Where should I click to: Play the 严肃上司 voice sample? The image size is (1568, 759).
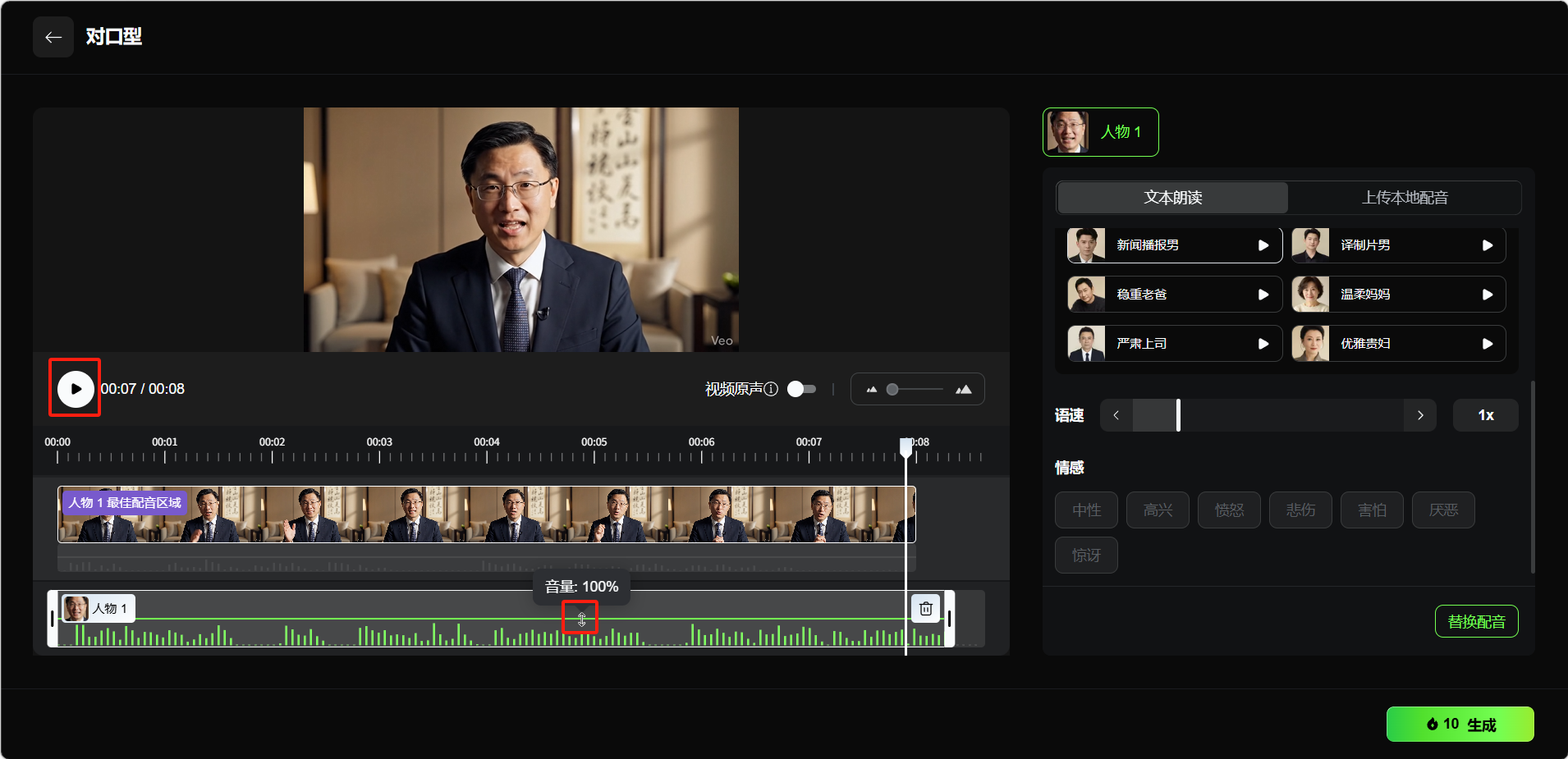tap(1263, 344)
